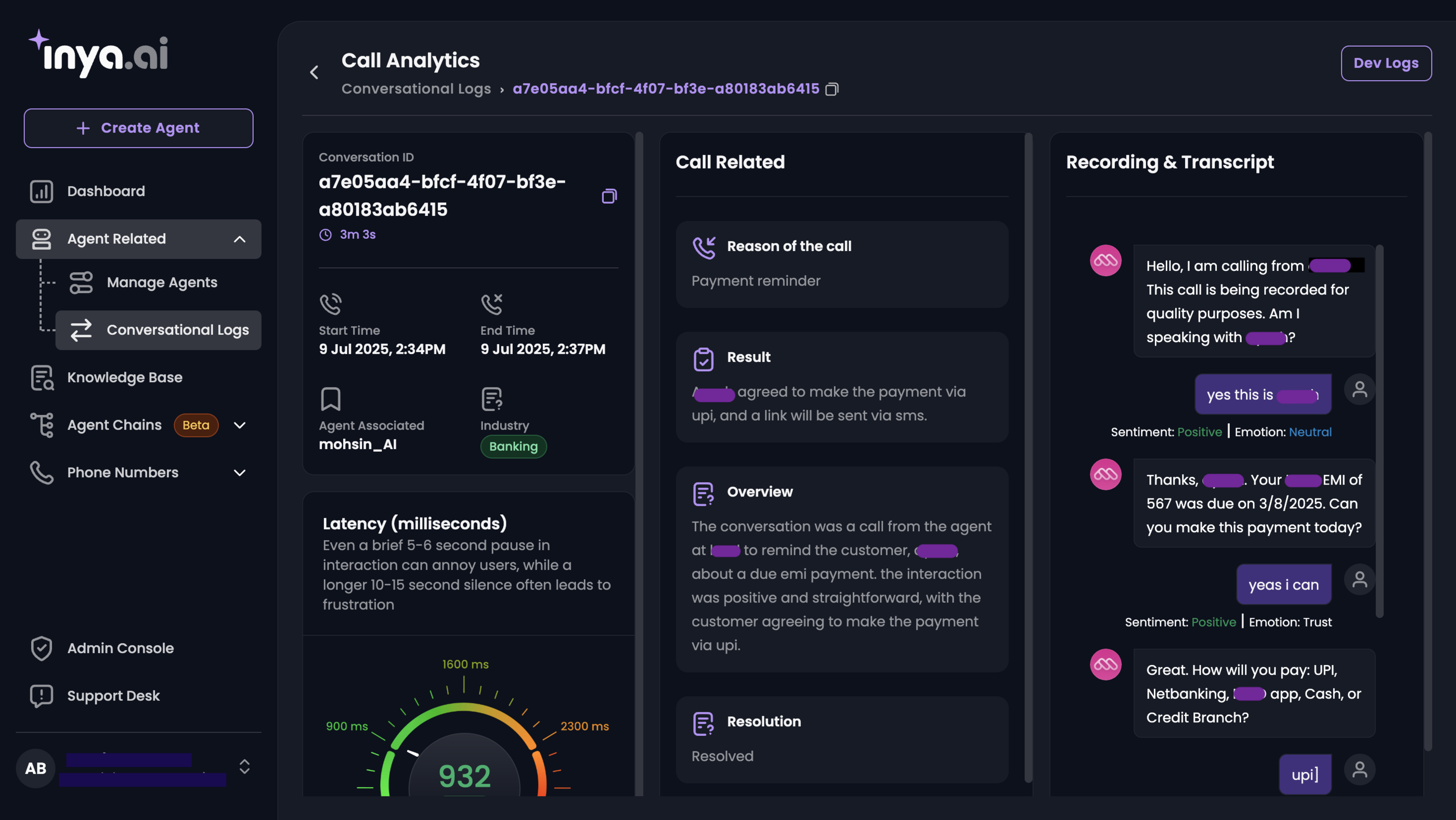Select Conversational Logs sidebar item
Viewport: 1456px width, 820px height.
177,330
